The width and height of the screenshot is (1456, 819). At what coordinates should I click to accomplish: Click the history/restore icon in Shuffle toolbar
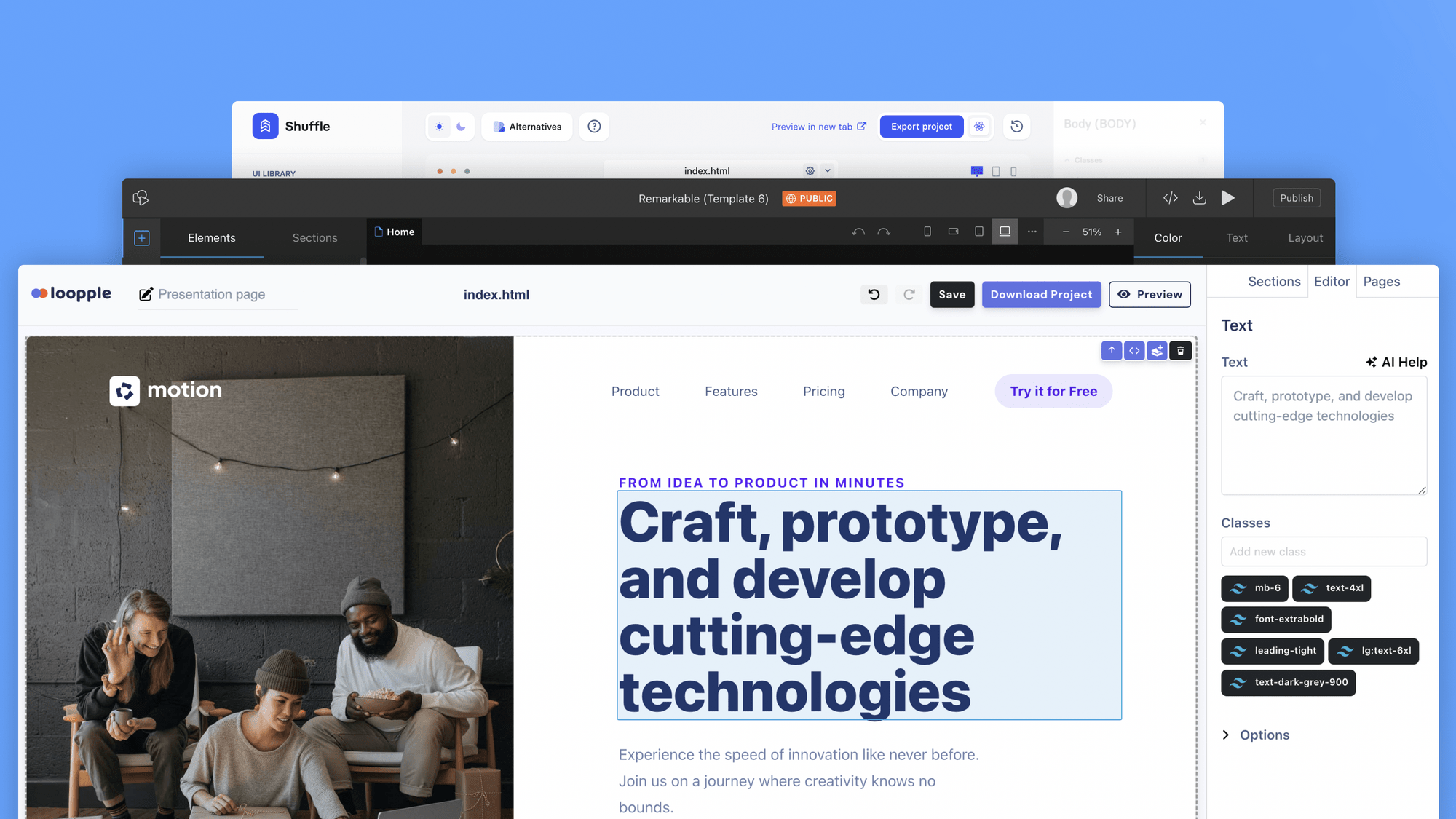tap(1017, 126)
